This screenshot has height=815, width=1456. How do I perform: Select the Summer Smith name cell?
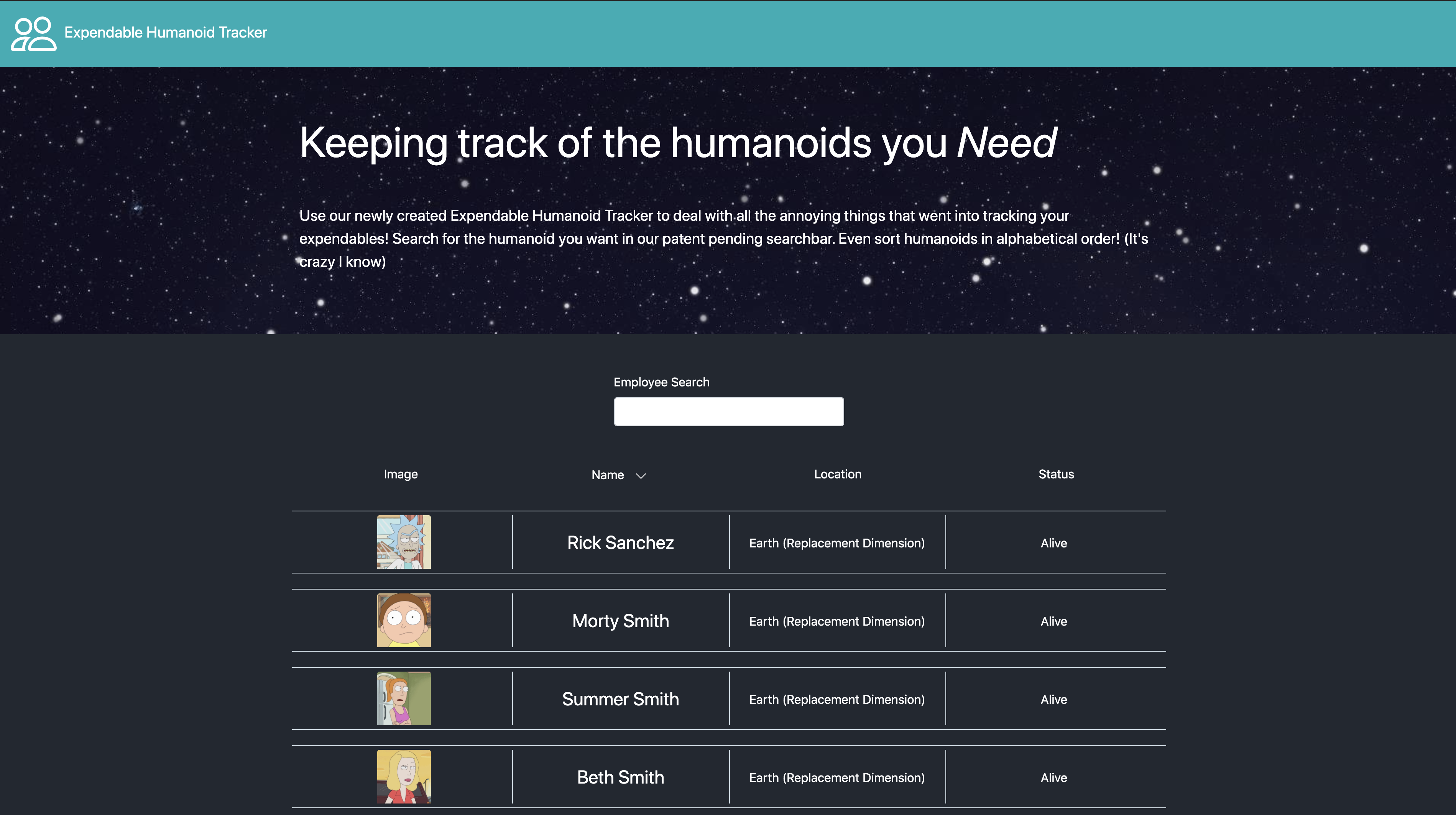pos(620,699)
